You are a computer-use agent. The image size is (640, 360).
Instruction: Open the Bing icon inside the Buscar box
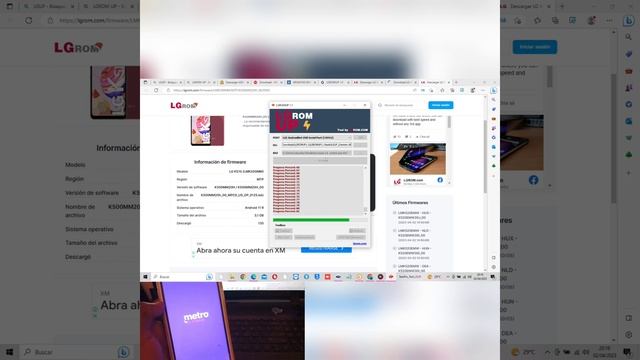point(123,352)
